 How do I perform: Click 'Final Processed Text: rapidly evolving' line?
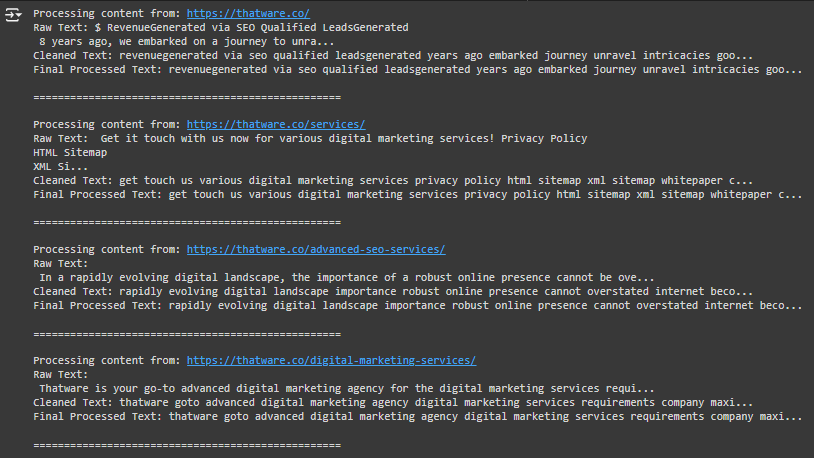click(x=417, y=306)
